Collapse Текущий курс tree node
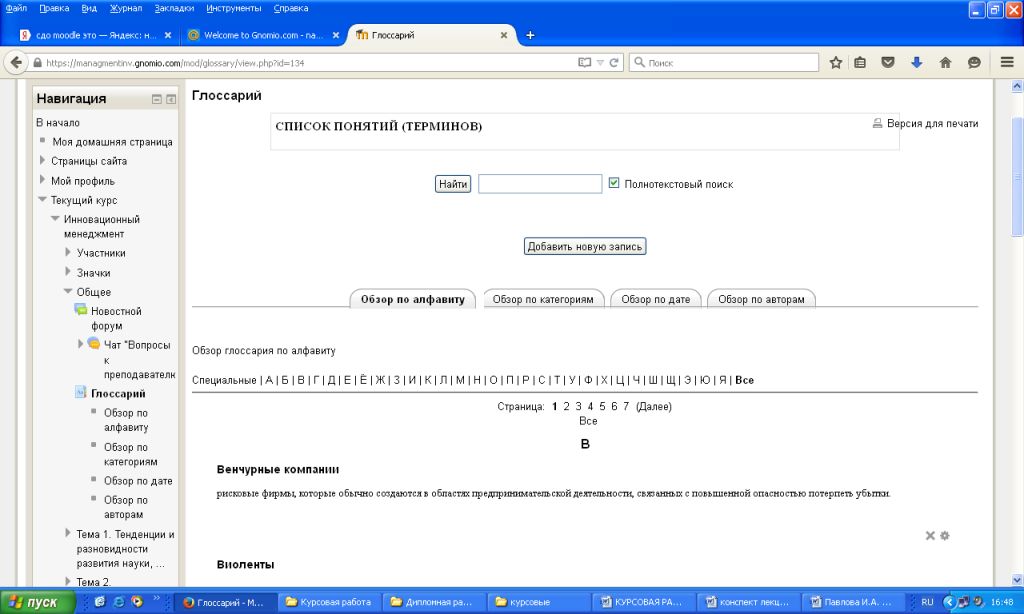 click(42, 199)
